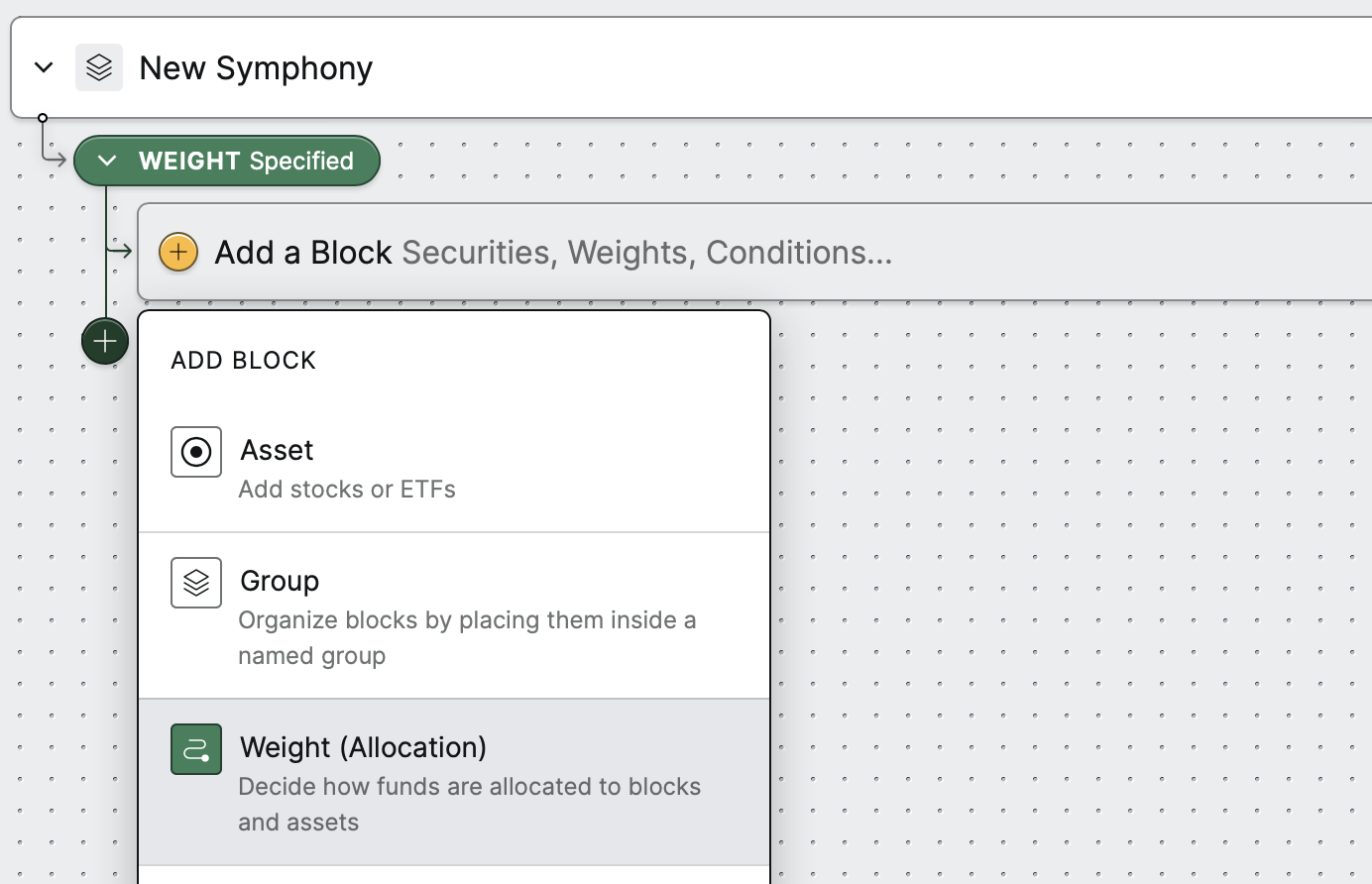Screen dimensions: 1372x884
Task: Collapse the New Symphony root chevron
Action: 44,67
